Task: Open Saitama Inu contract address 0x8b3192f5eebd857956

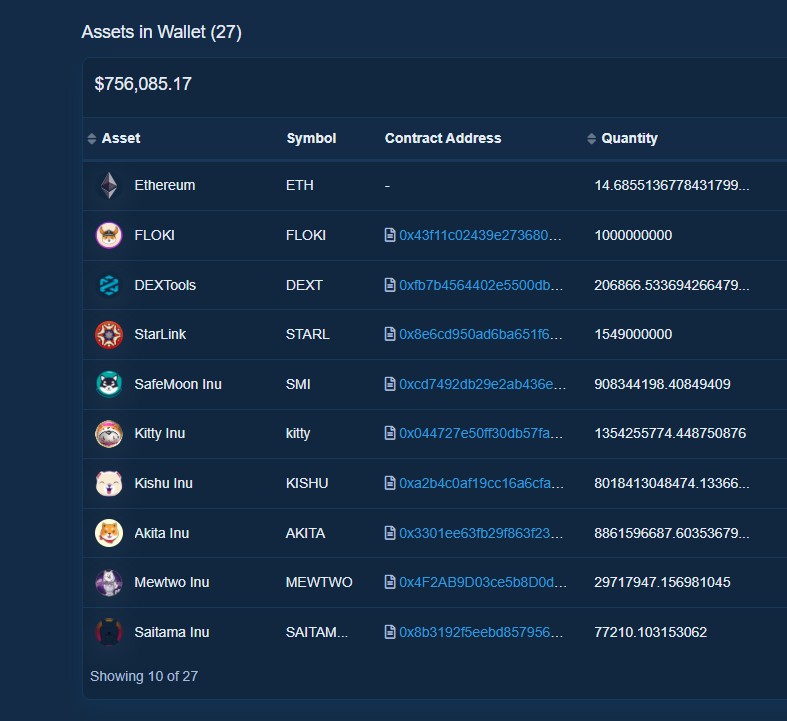Action: 481,632
